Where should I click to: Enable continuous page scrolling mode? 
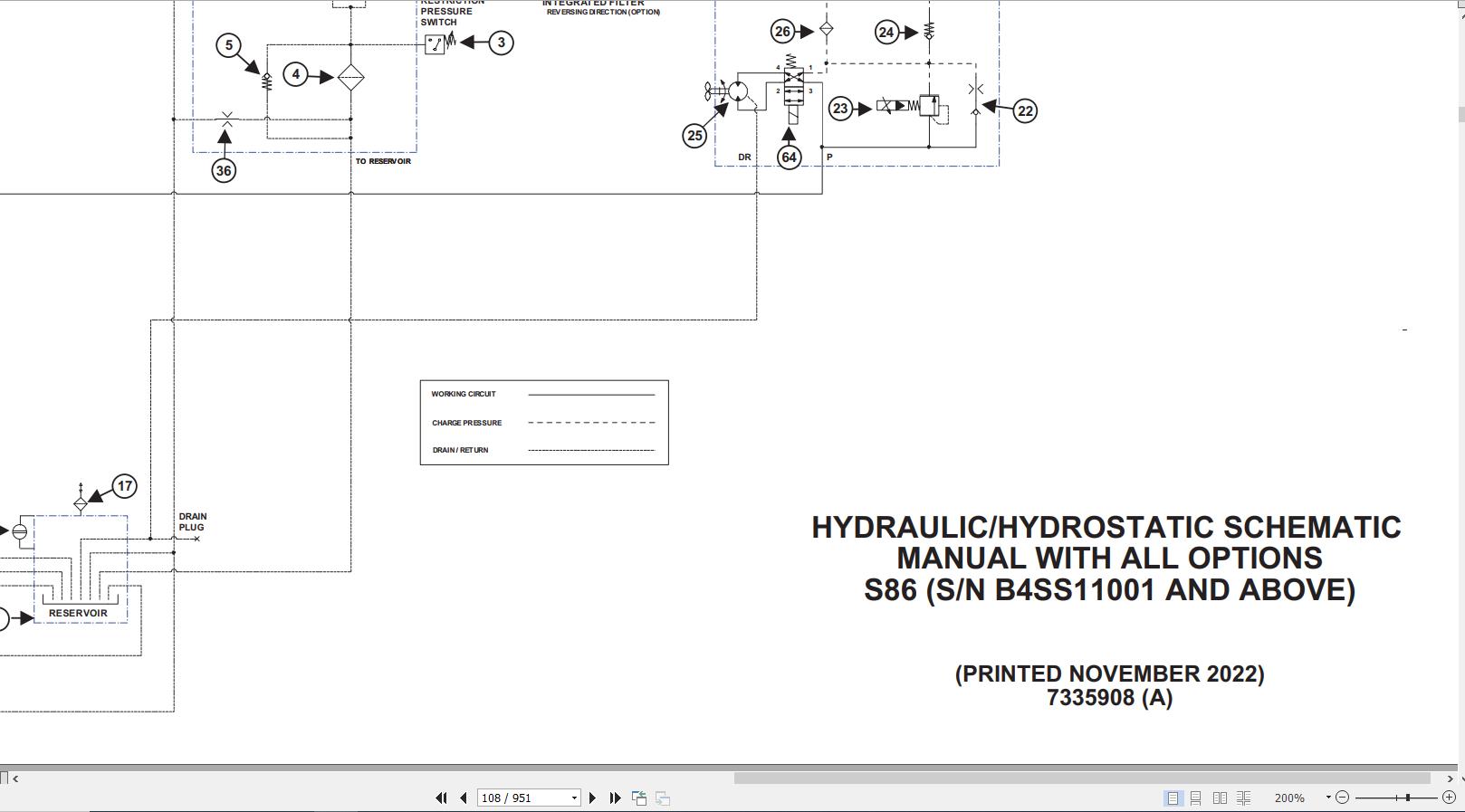tap(1196, 798)
